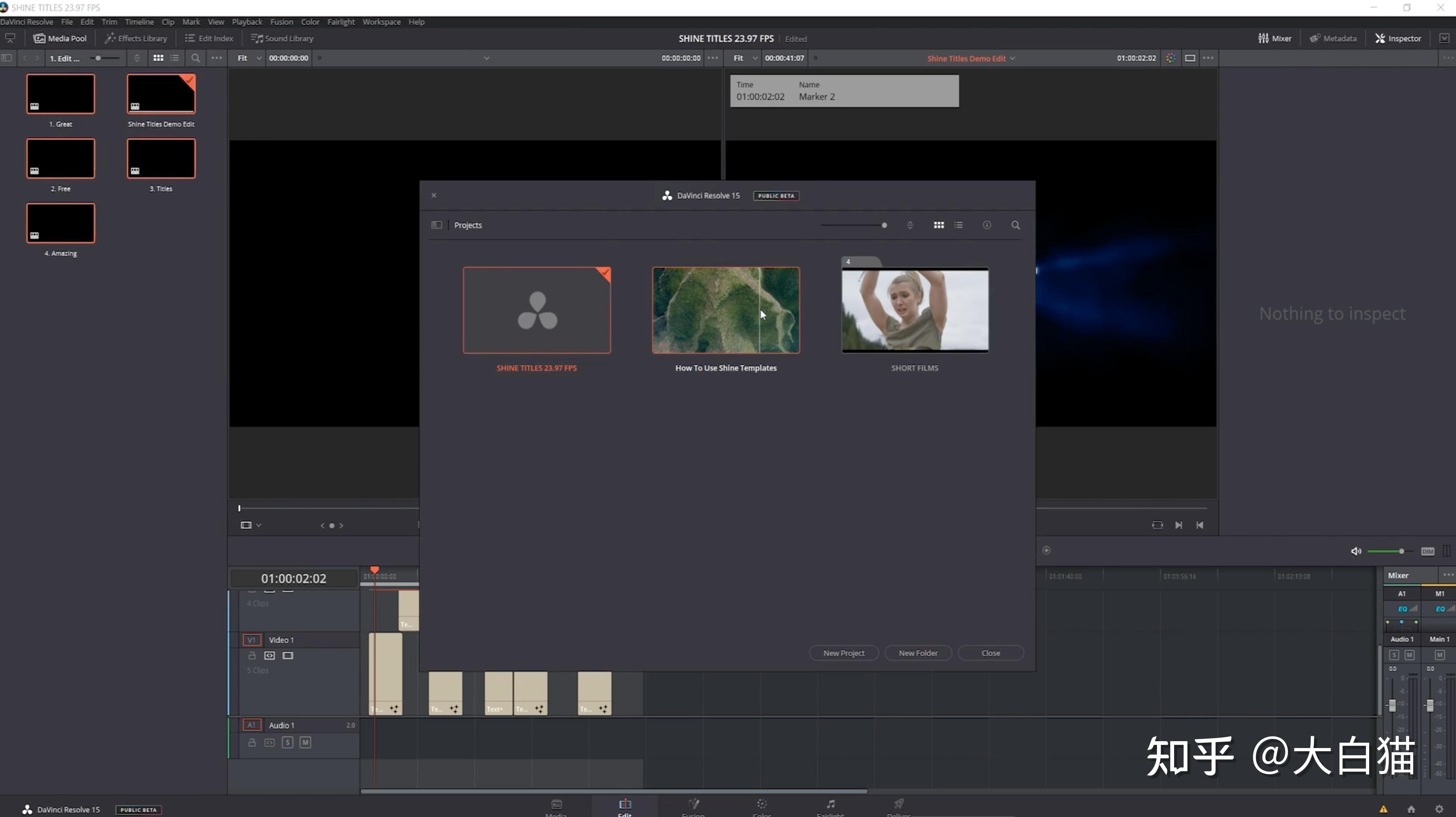Click the New Folder button

[918, 652]
